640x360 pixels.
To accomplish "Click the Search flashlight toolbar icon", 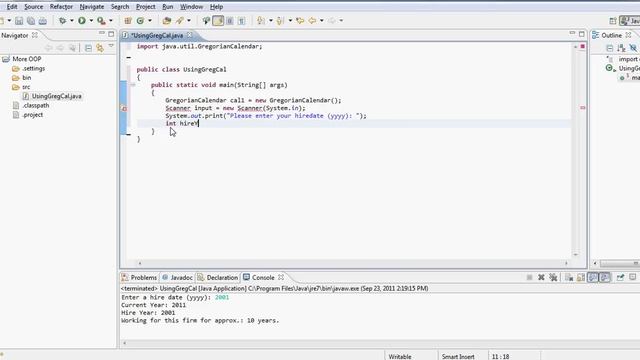I will [180, 20].
